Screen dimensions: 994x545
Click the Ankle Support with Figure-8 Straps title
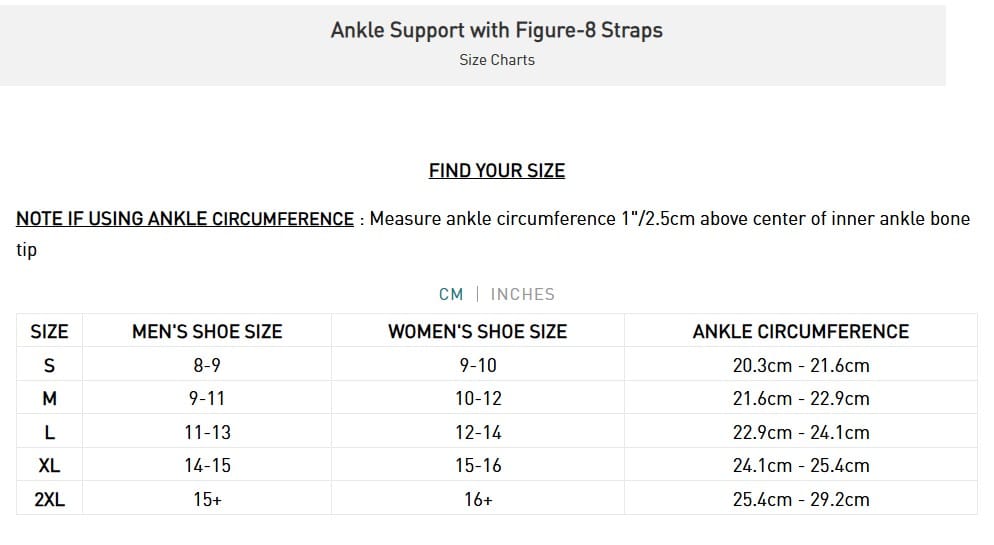tap(497, 30)
